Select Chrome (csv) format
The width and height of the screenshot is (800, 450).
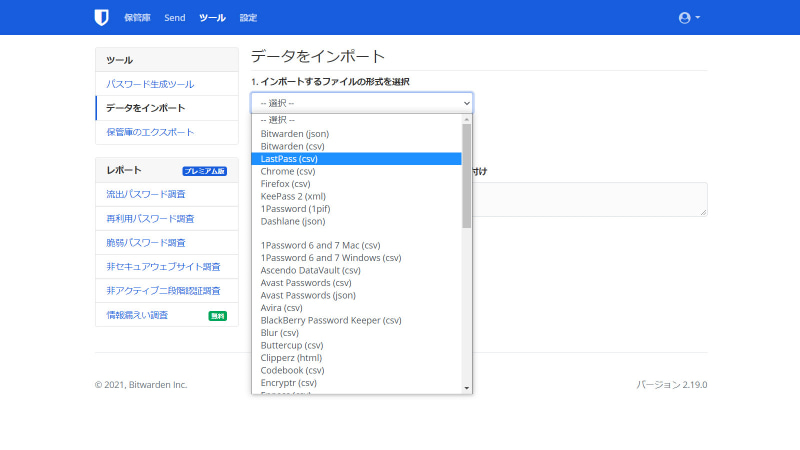click(356, 171)
